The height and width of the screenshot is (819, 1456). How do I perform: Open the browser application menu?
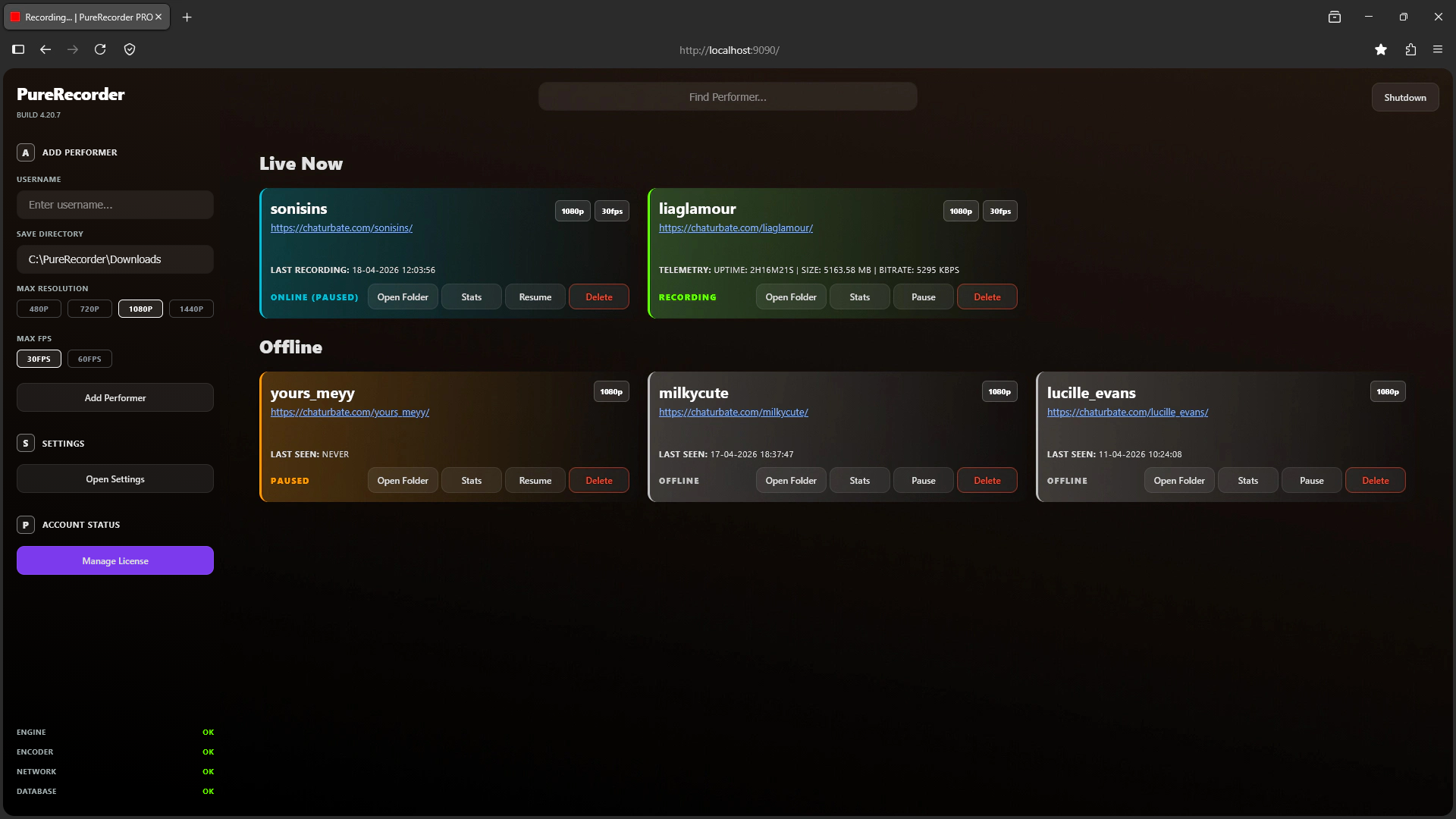(1438, 49)
